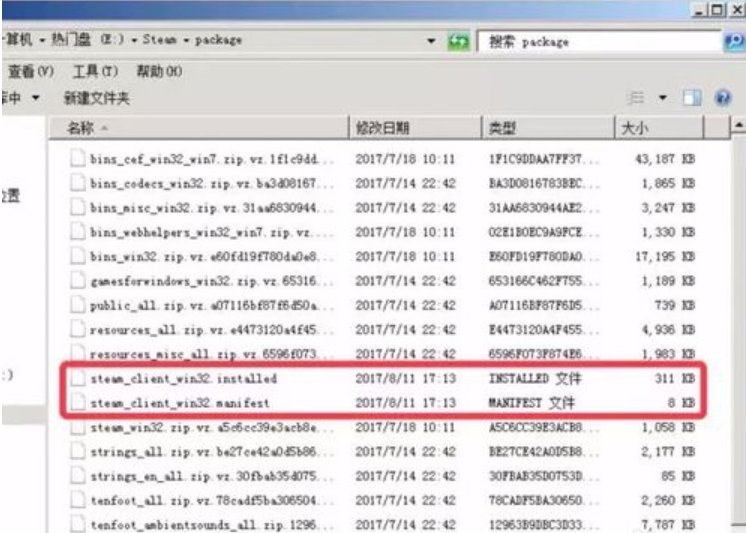Image resolution: width=746 pixels, height=533 pixels.
Task: Select file icon of public_all.zip
Action: click(78, 305)
